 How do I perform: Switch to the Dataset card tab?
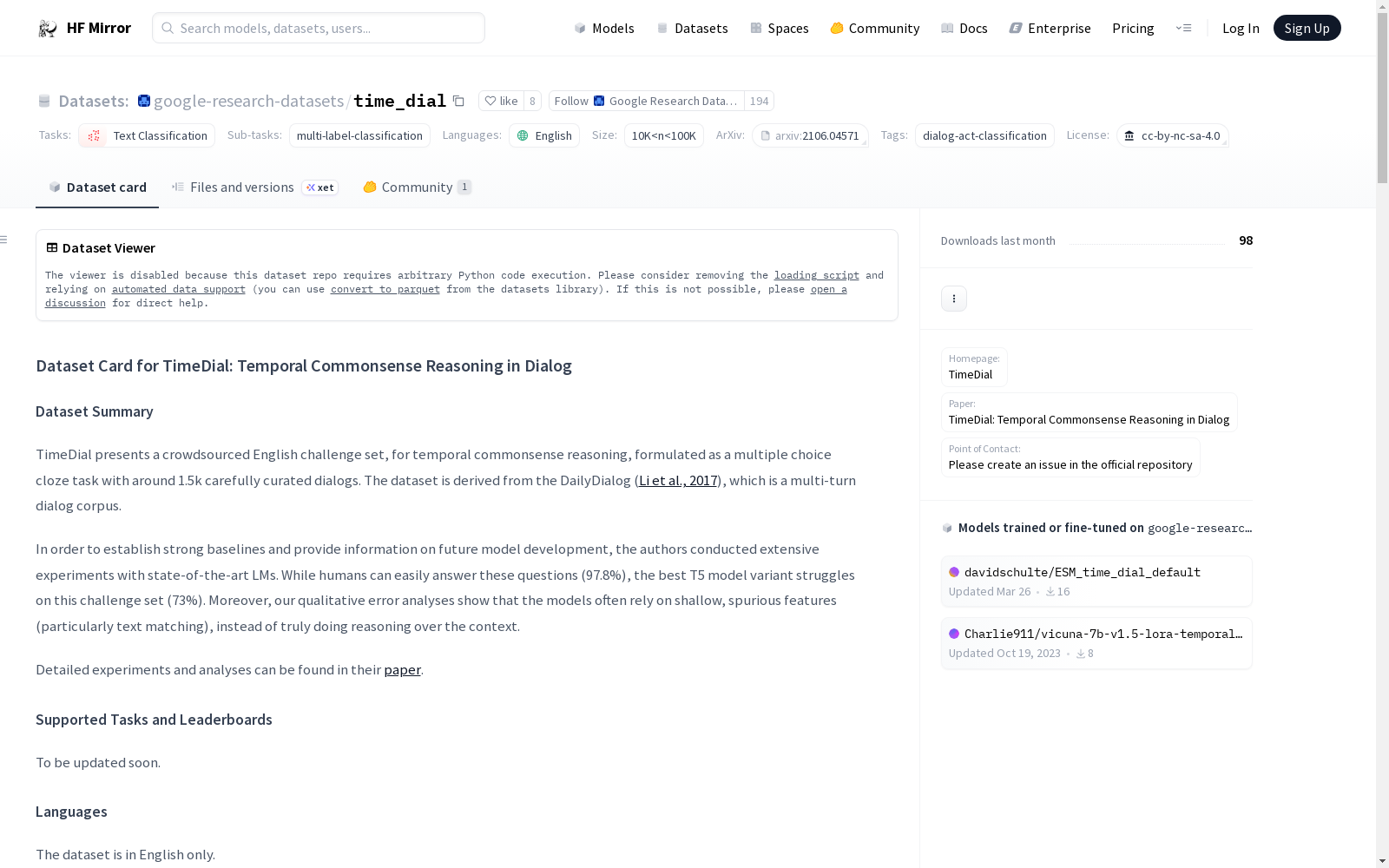[x=97, y=187]
